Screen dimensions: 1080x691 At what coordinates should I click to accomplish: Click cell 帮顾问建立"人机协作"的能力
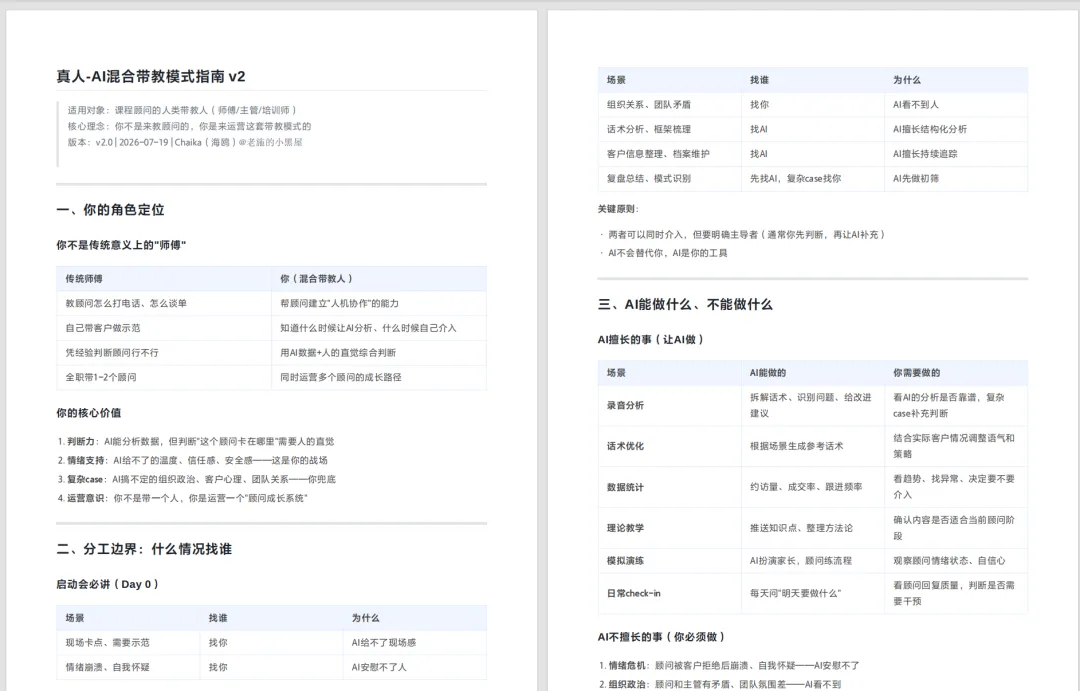(x=340, y=303)
